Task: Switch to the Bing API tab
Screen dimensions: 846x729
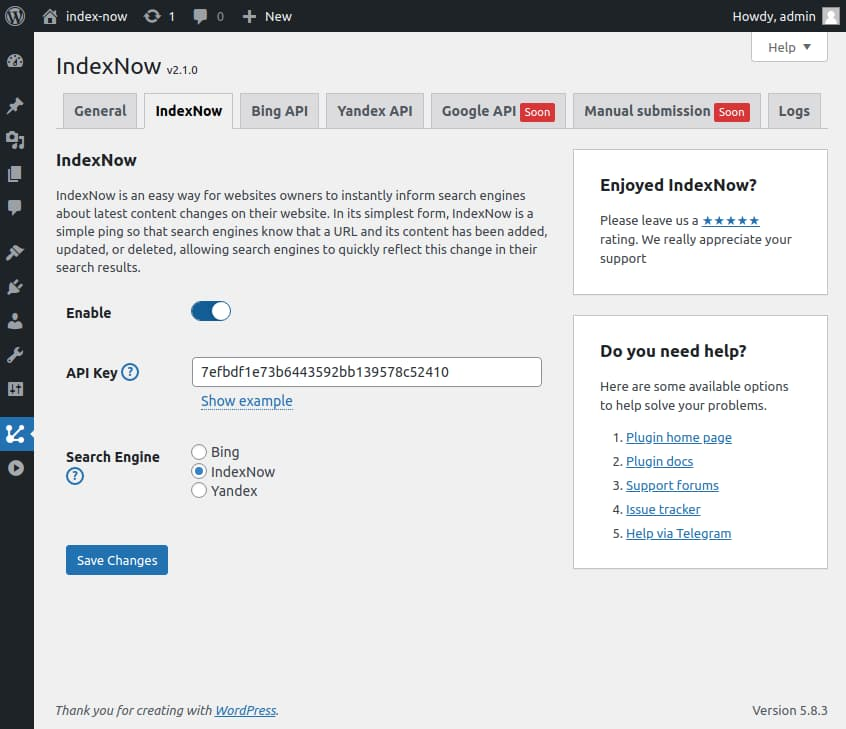Action: tap(279, 111)
